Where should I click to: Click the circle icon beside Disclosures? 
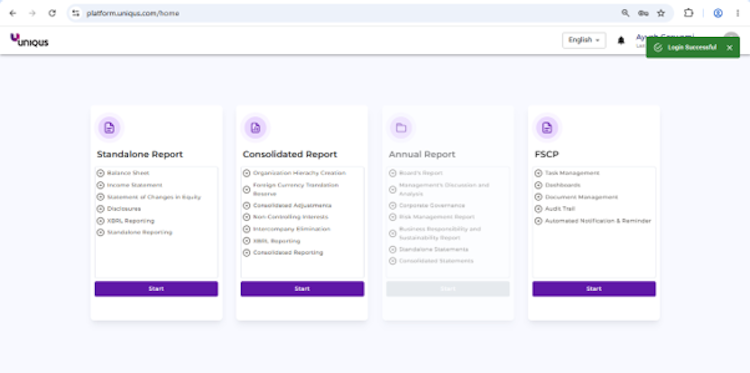100,209
